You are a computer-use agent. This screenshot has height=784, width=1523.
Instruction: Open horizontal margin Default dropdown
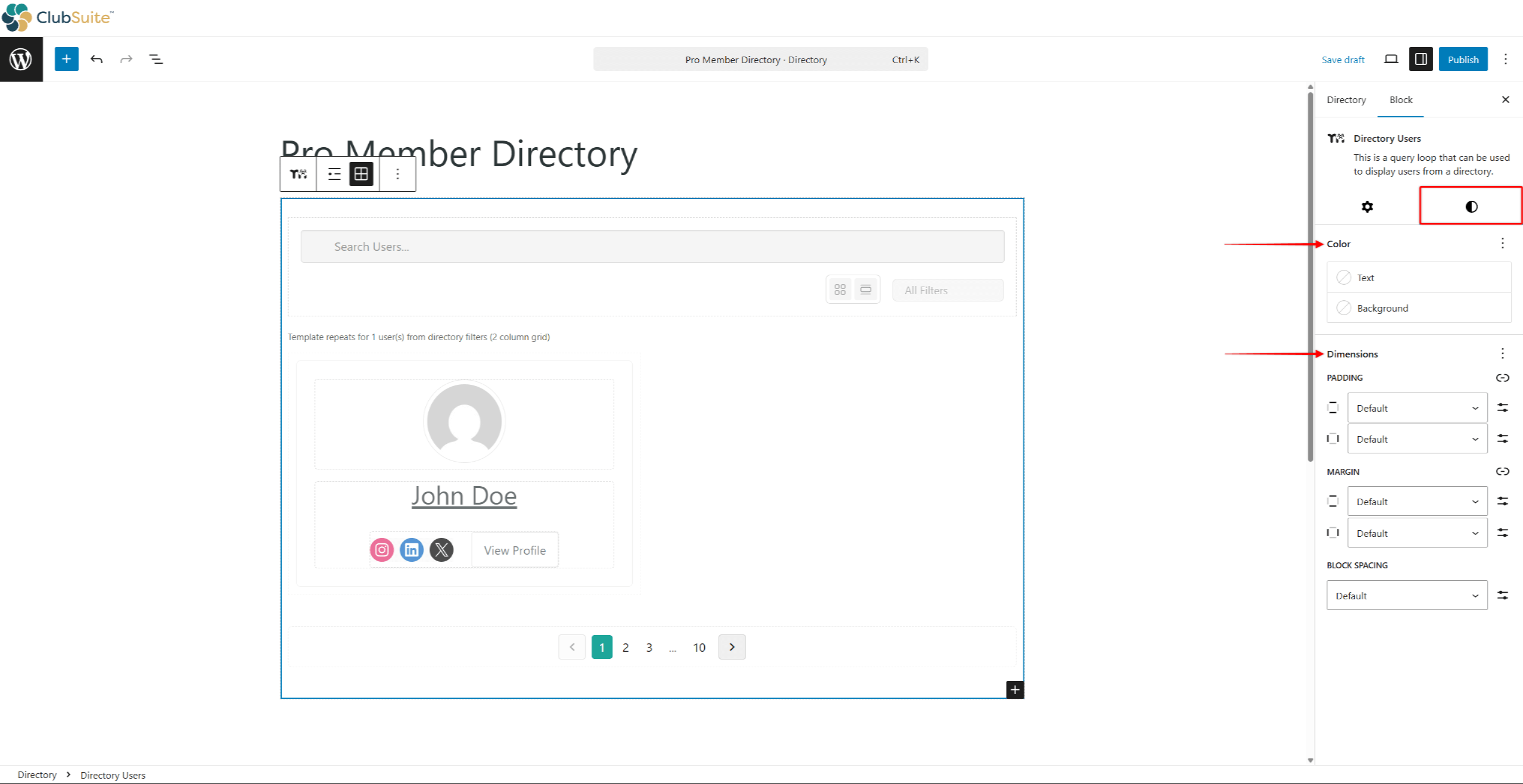[1417, 533]
